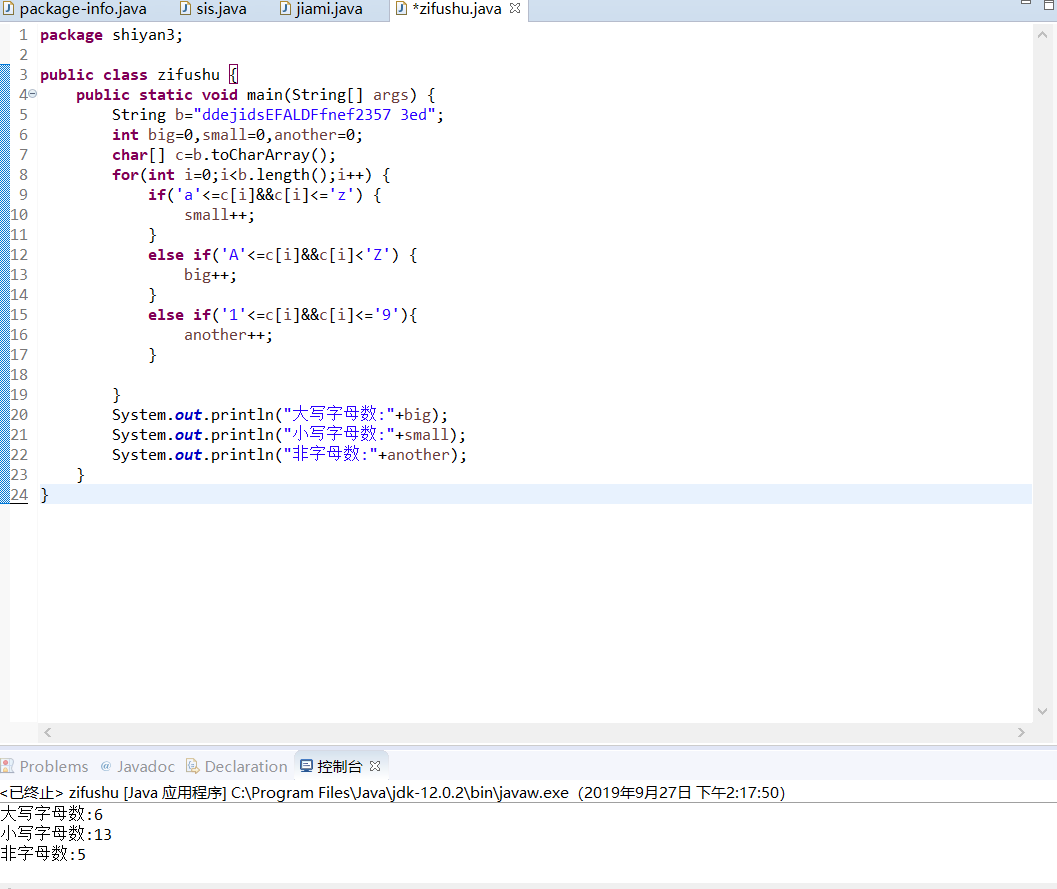Click the condition 'A'<=c[i]&&c[i]<'Z'
Viewport: 1057px width, 889px height.
(x=305, y=255)
